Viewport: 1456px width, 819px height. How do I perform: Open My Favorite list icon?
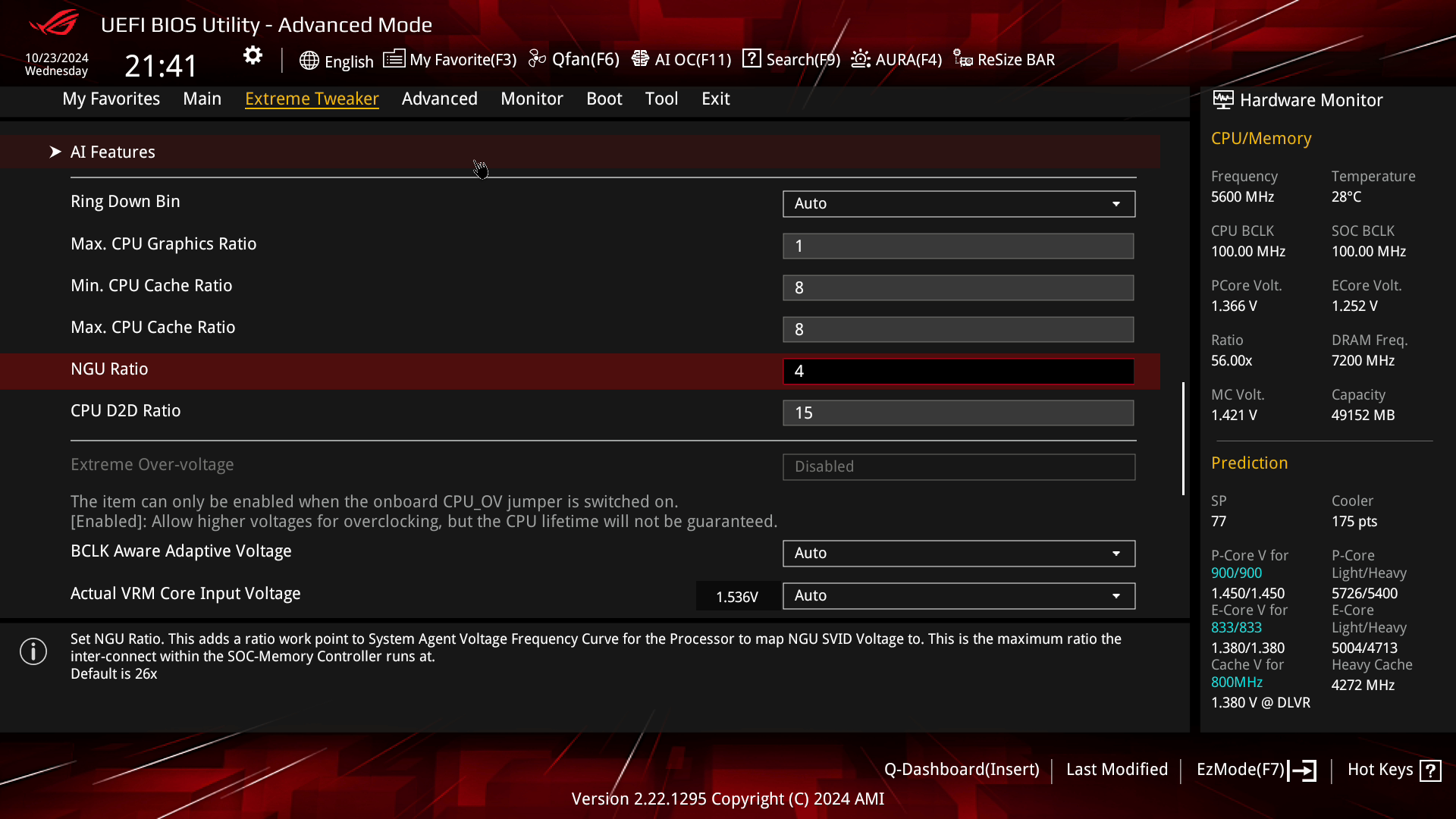point(394,59)
